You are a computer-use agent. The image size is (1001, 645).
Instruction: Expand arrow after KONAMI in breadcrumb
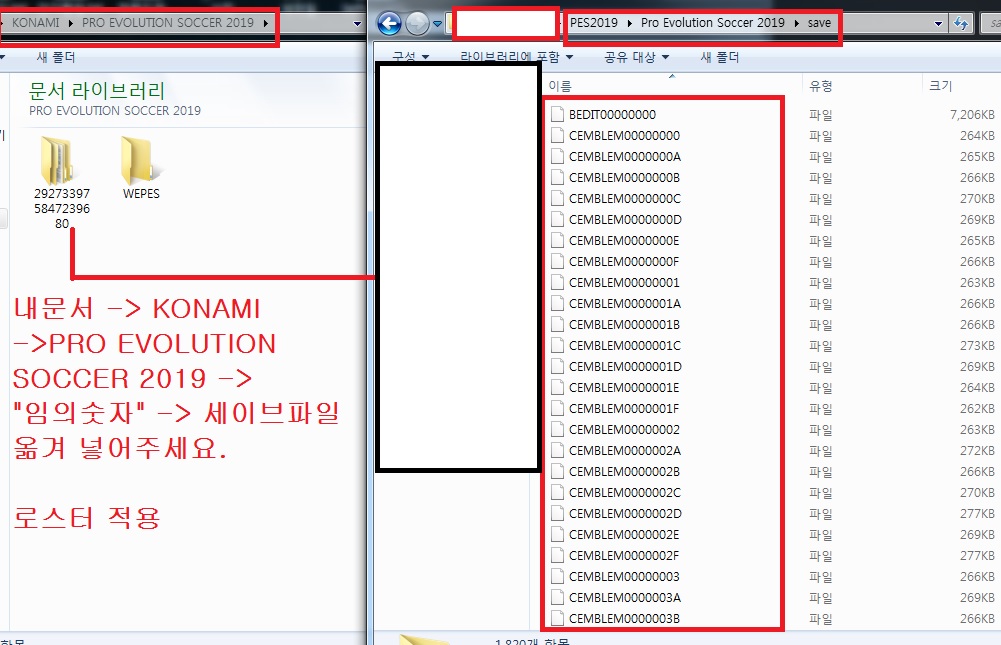pyautogui.click(x=70, y=23)
